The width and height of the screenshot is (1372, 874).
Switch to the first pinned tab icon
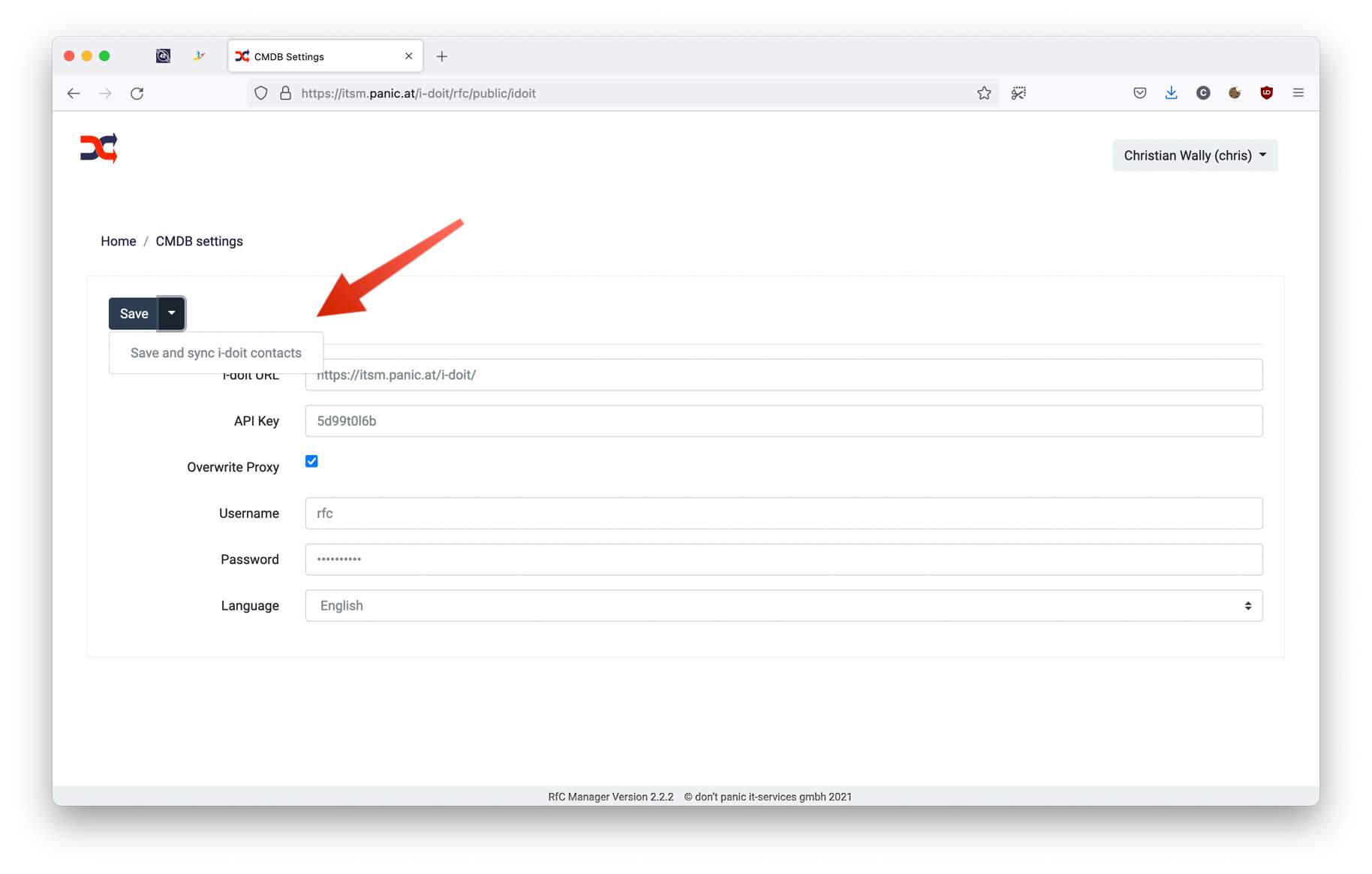pos(163,56)
